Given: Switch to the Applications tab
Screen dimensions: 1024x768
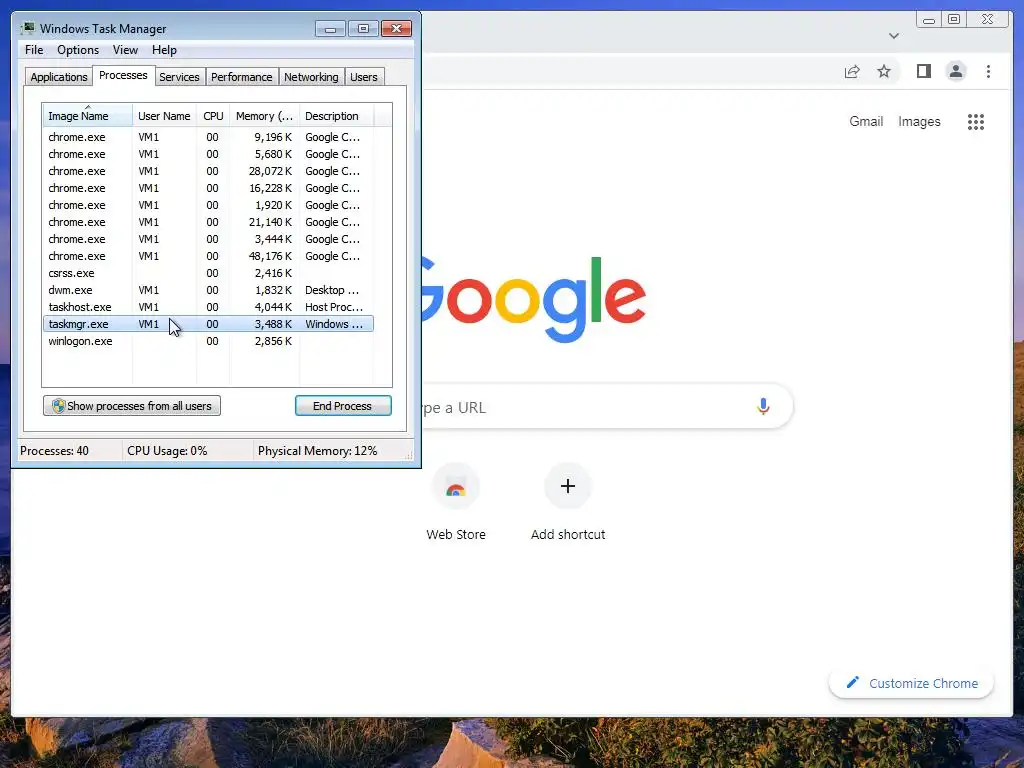Looking at the screenshot, I should pos(59,77).
